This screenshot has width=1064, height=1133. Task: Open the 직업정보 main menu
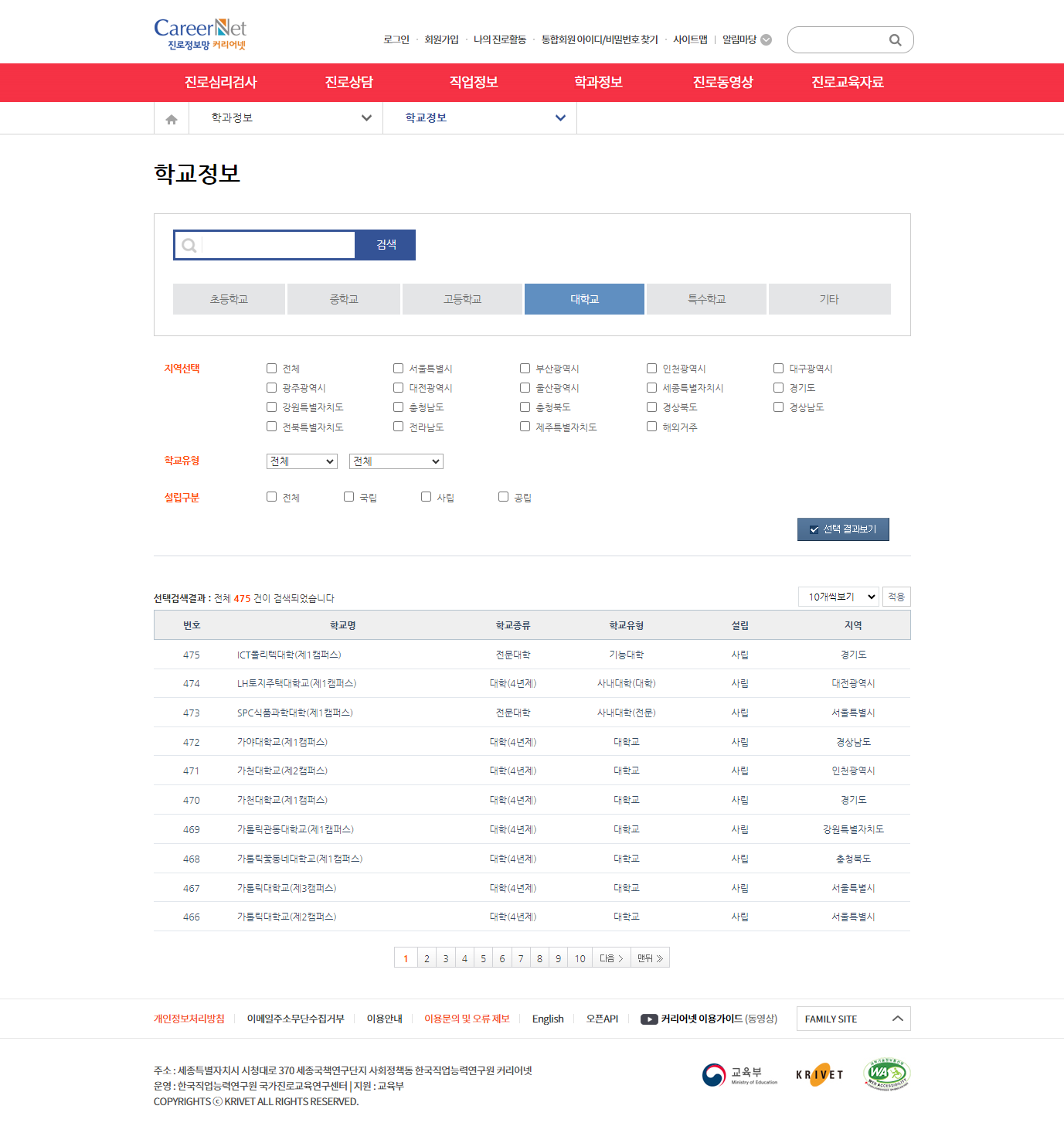click(474, 83)
